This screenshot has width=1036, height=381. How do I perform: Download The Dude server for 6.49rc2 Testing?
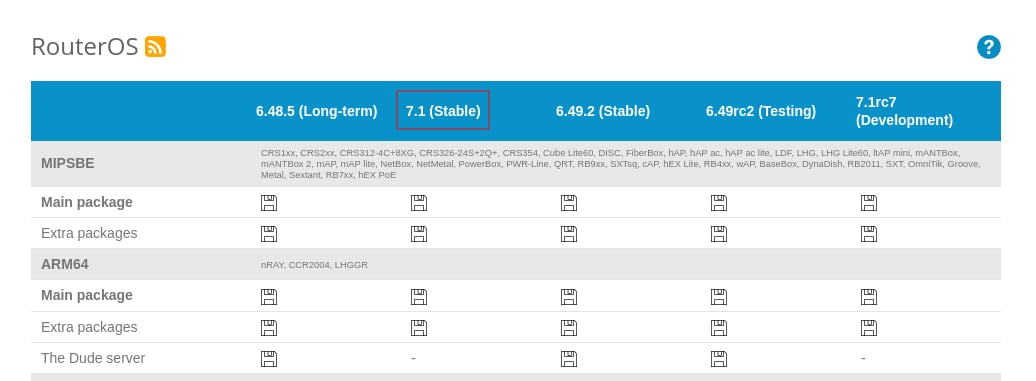pos(719,359)
